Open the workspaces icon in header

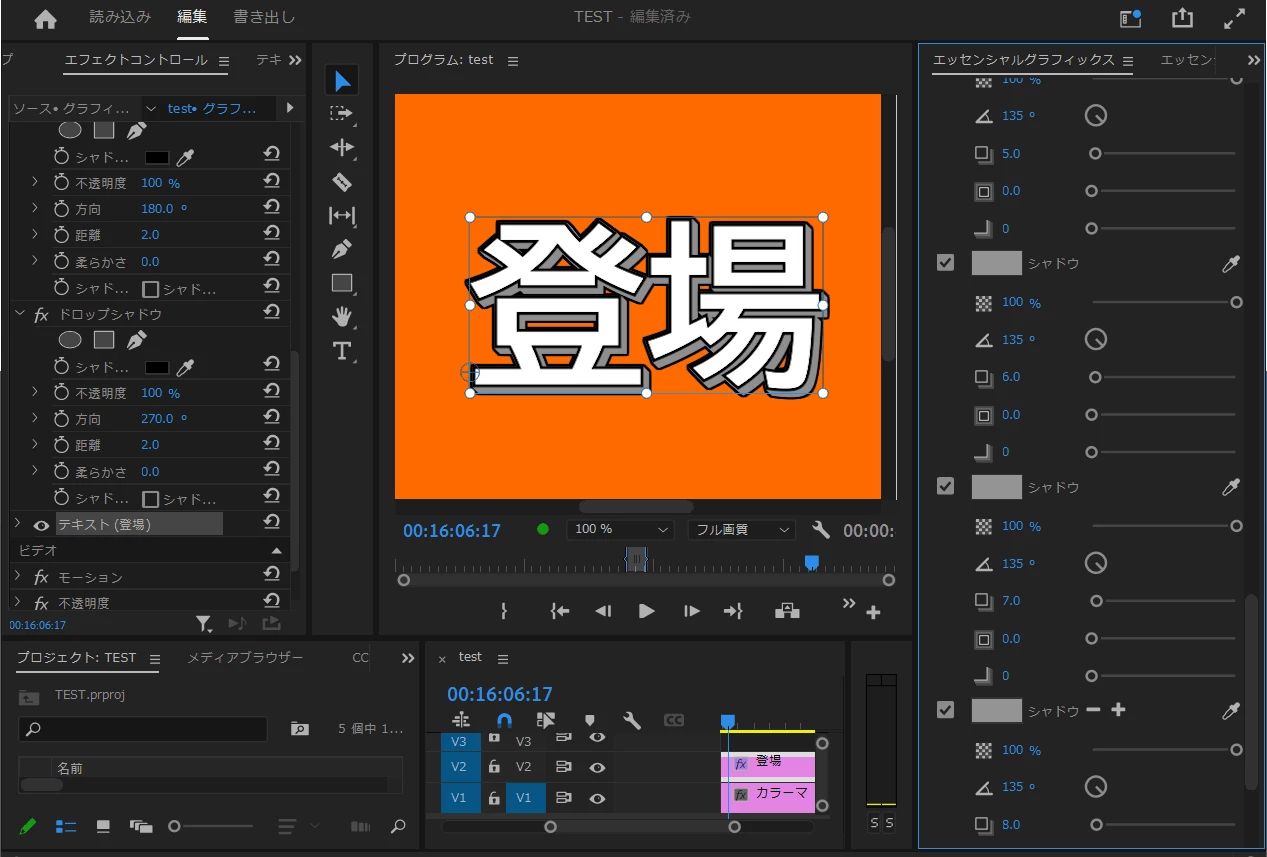(1130, 18)
